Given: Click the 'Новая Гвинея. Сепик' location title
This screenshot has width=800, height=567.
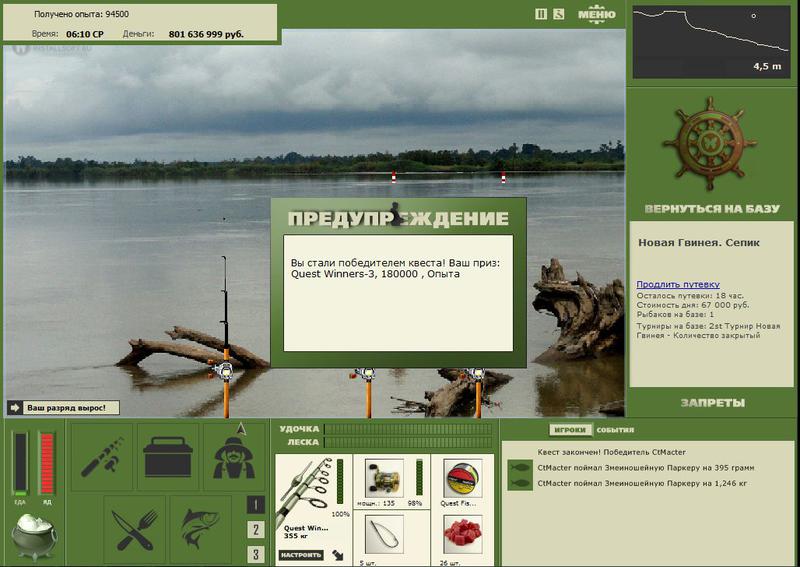Looking at the screenshot, I should point(698,243).
